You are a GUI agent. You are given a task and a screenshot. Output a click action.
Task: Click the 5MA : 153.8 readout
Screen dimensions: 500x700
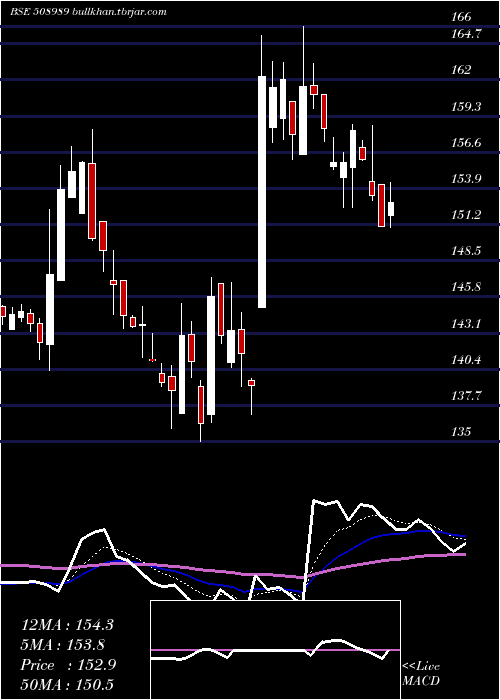click(63, 645)
